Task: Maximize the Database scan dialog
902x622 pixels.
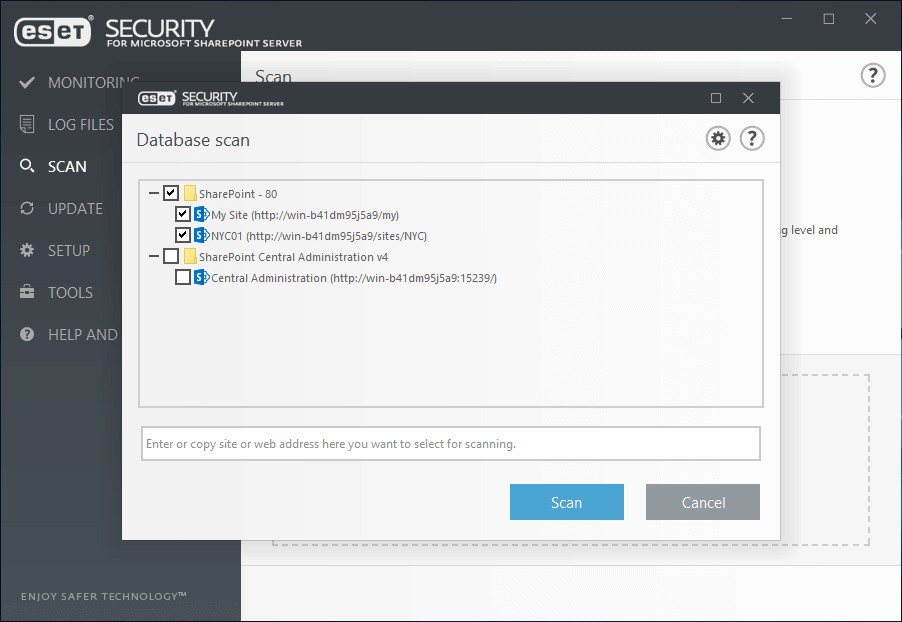Action: click(716, 98)
